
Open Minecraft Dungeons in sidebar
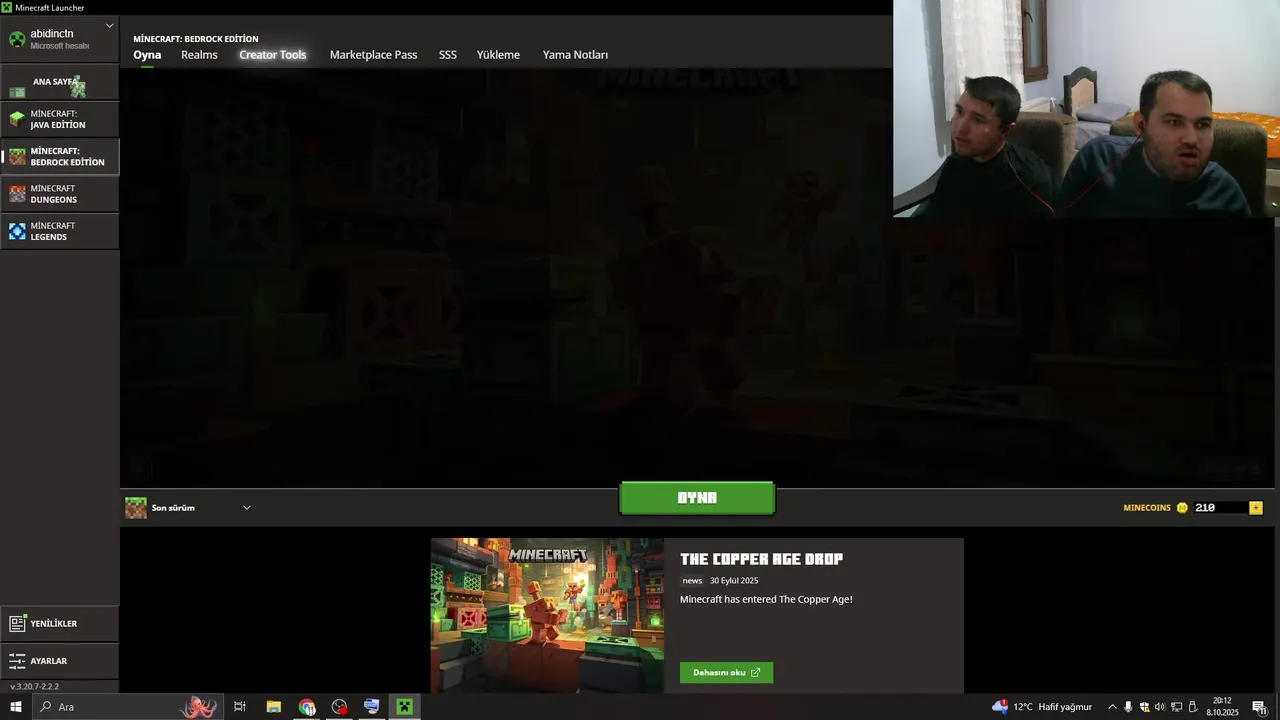pyautogui.click(x=59, y=194)
